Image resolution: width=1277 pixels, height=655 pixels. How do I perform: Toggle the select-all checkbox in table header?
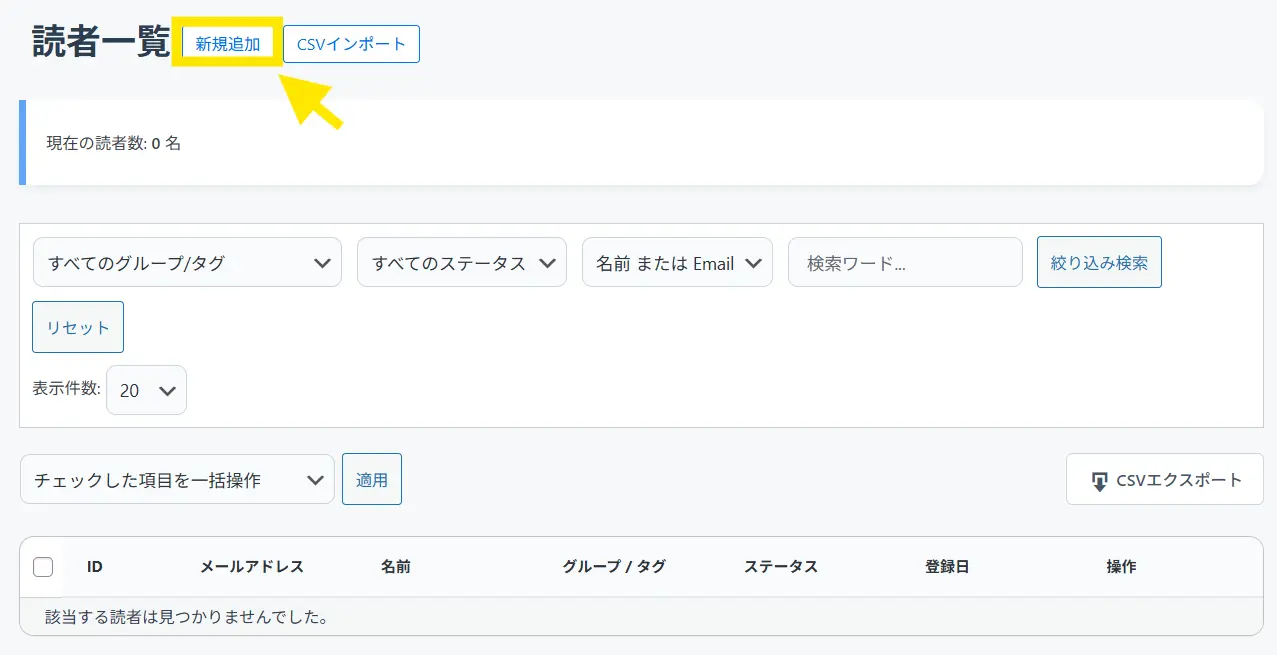[x=43, y=567]
